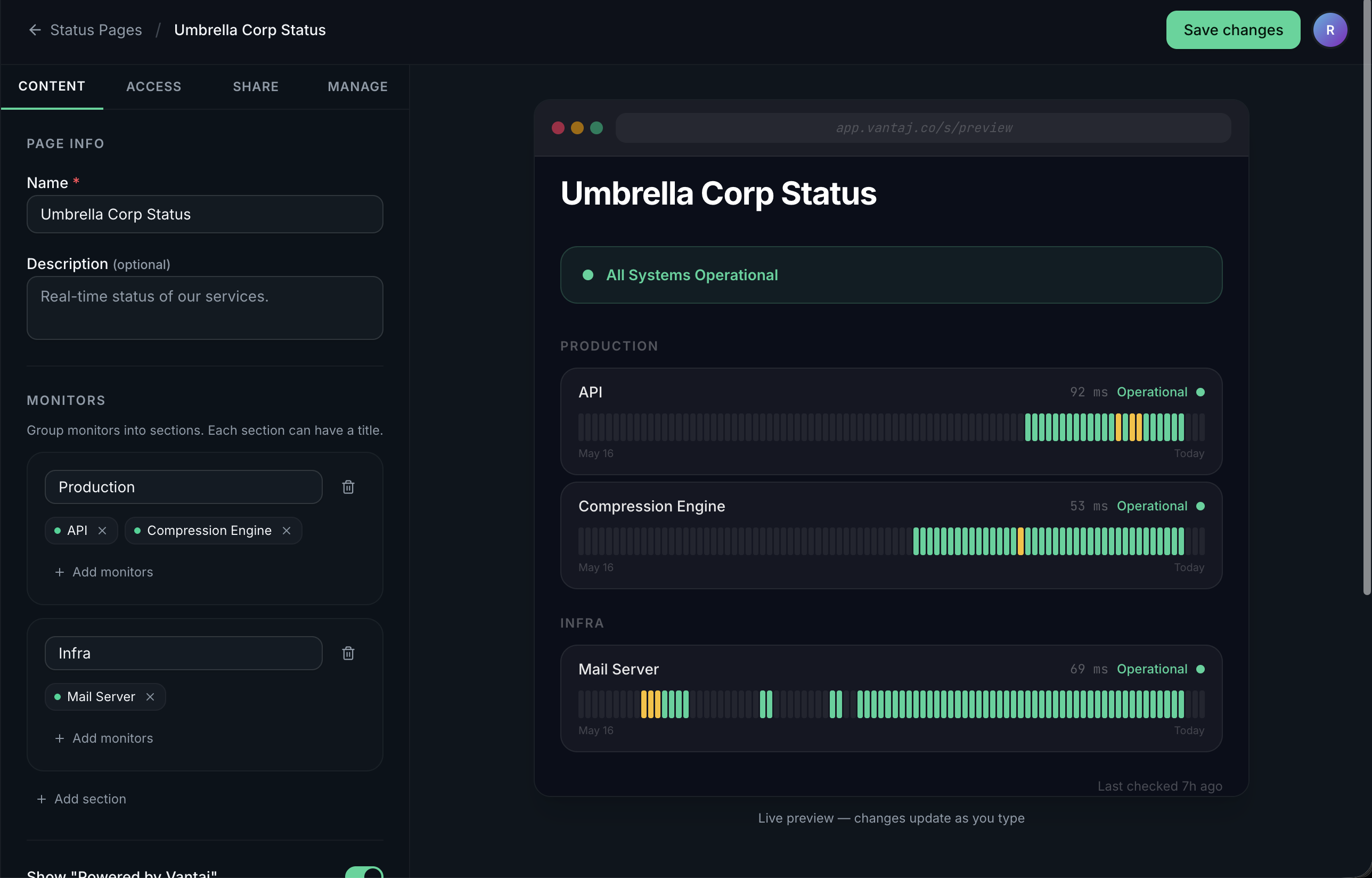Add monitors to the Infra section
1372x878 pixels.
point(104,738)
